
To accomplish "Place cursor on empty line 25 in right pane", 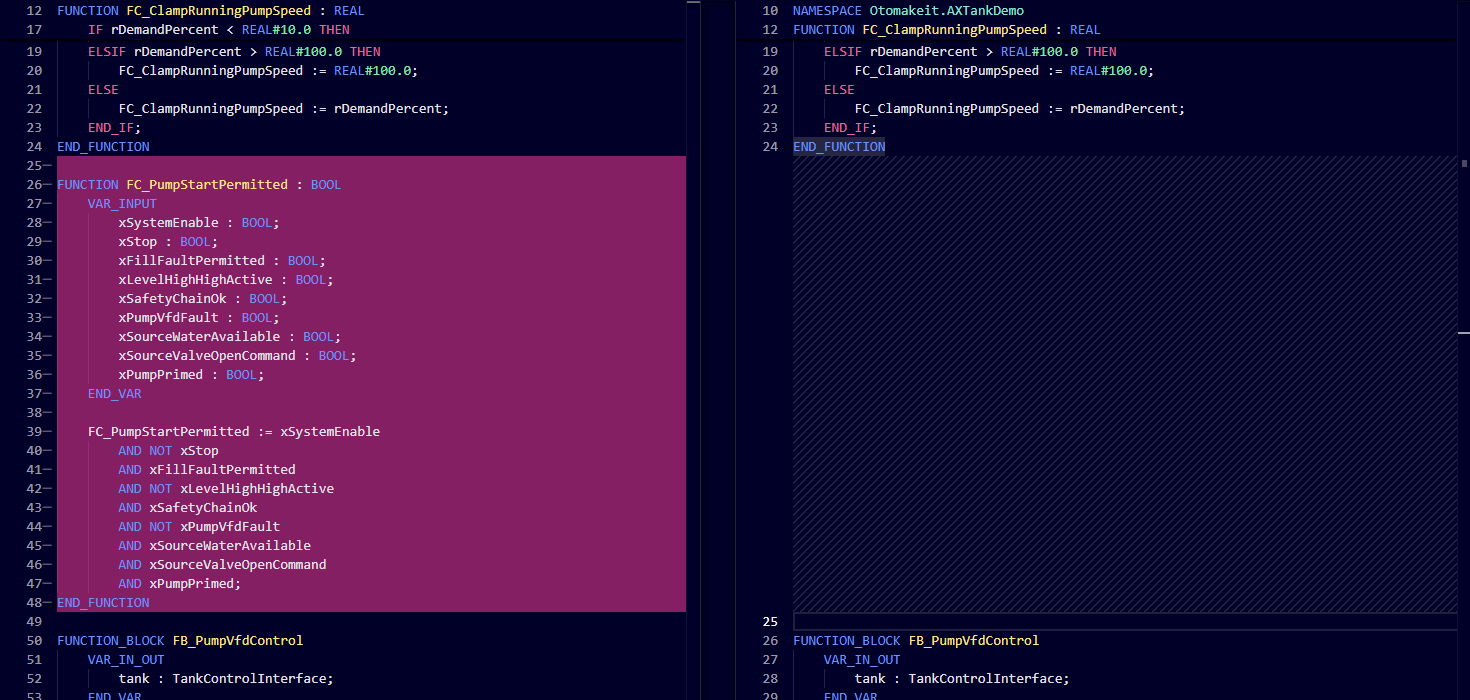I will (x=1125, y=621).
